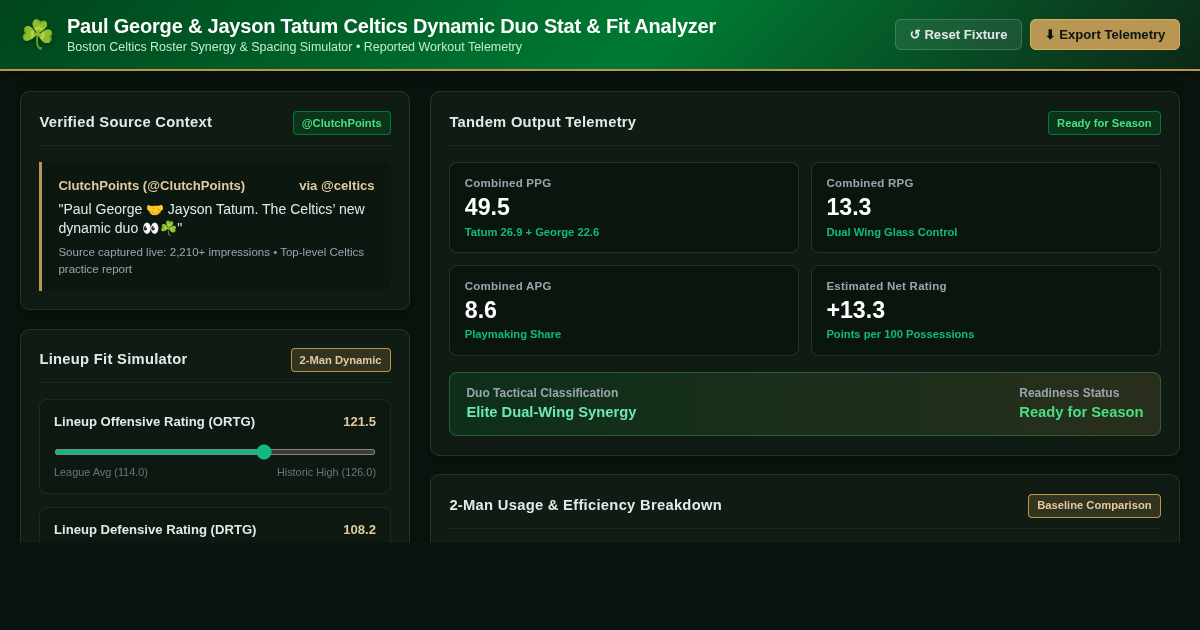Click Ready for Season badge in telemetry header
The width and height of the screenshot is (1200, 630).
1104,123
